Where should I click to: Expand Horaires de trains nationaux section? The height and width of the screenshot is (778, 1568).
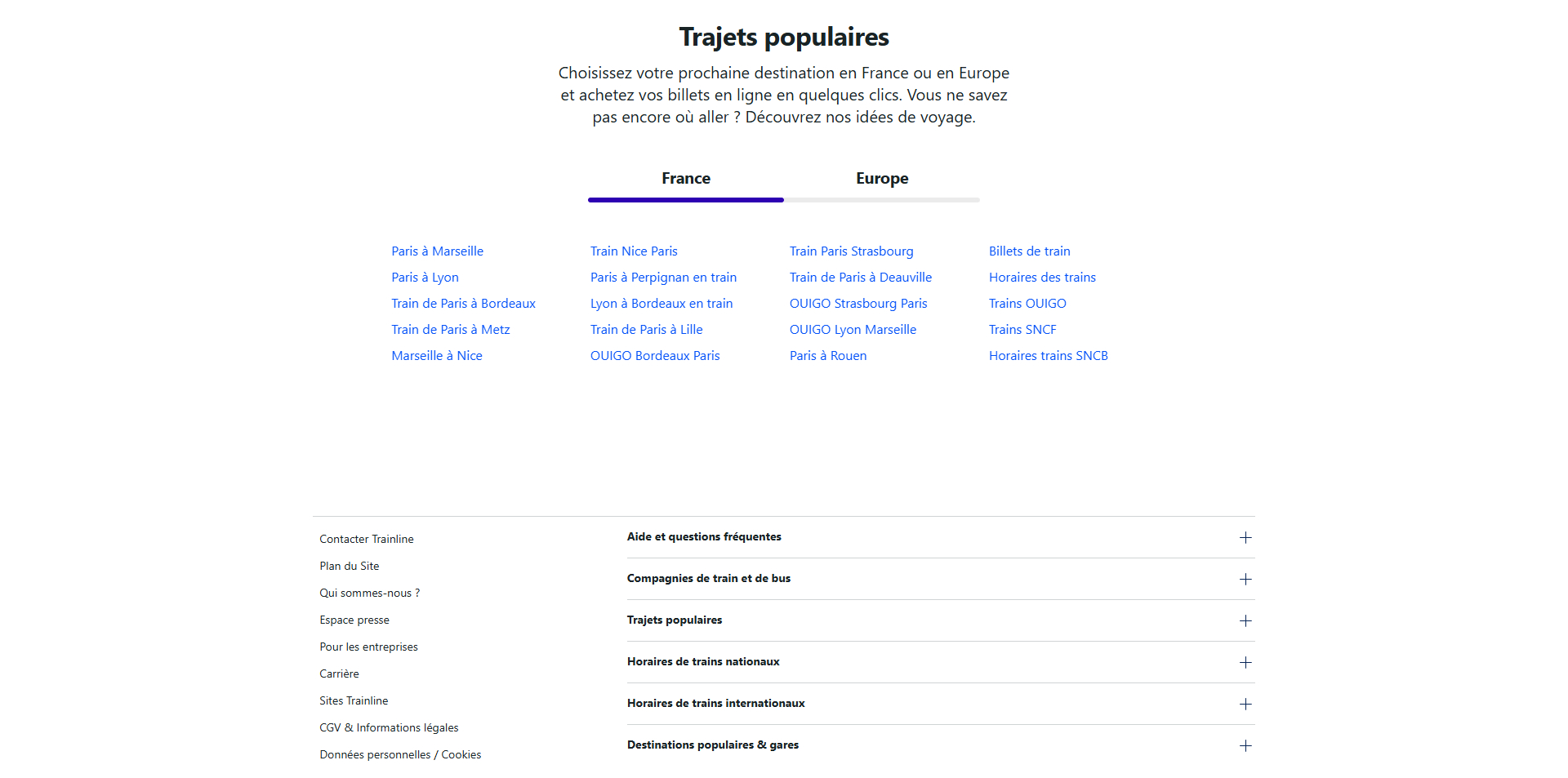941,662
